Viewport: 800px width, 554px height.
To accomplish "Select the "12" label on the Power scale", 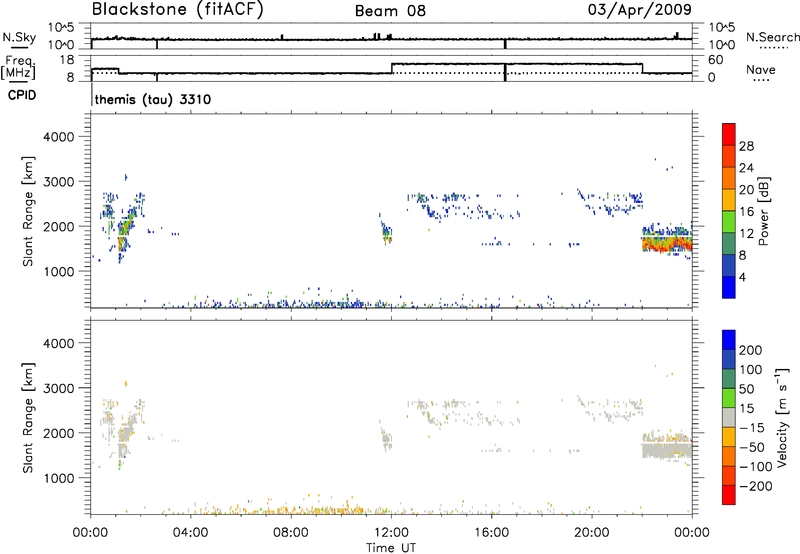I will tap(746, 234).
